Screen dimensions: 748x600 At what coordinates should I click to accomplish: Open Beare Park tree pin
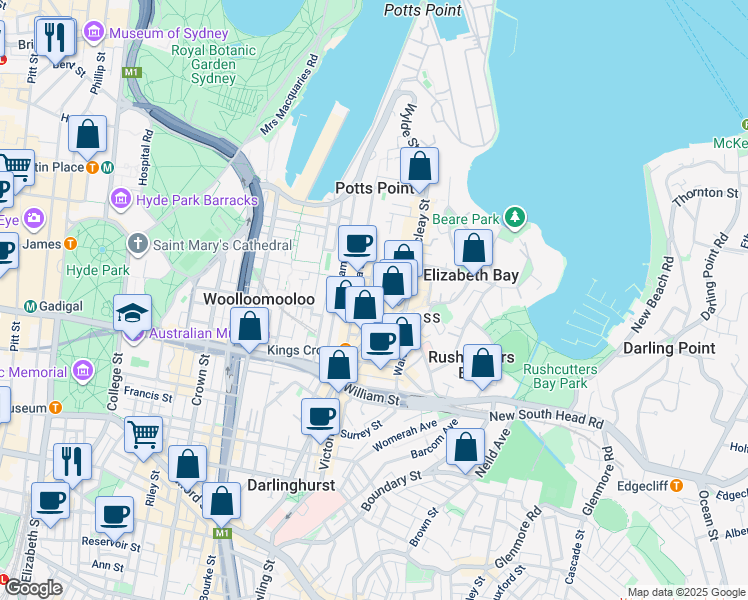click(514, 218)
